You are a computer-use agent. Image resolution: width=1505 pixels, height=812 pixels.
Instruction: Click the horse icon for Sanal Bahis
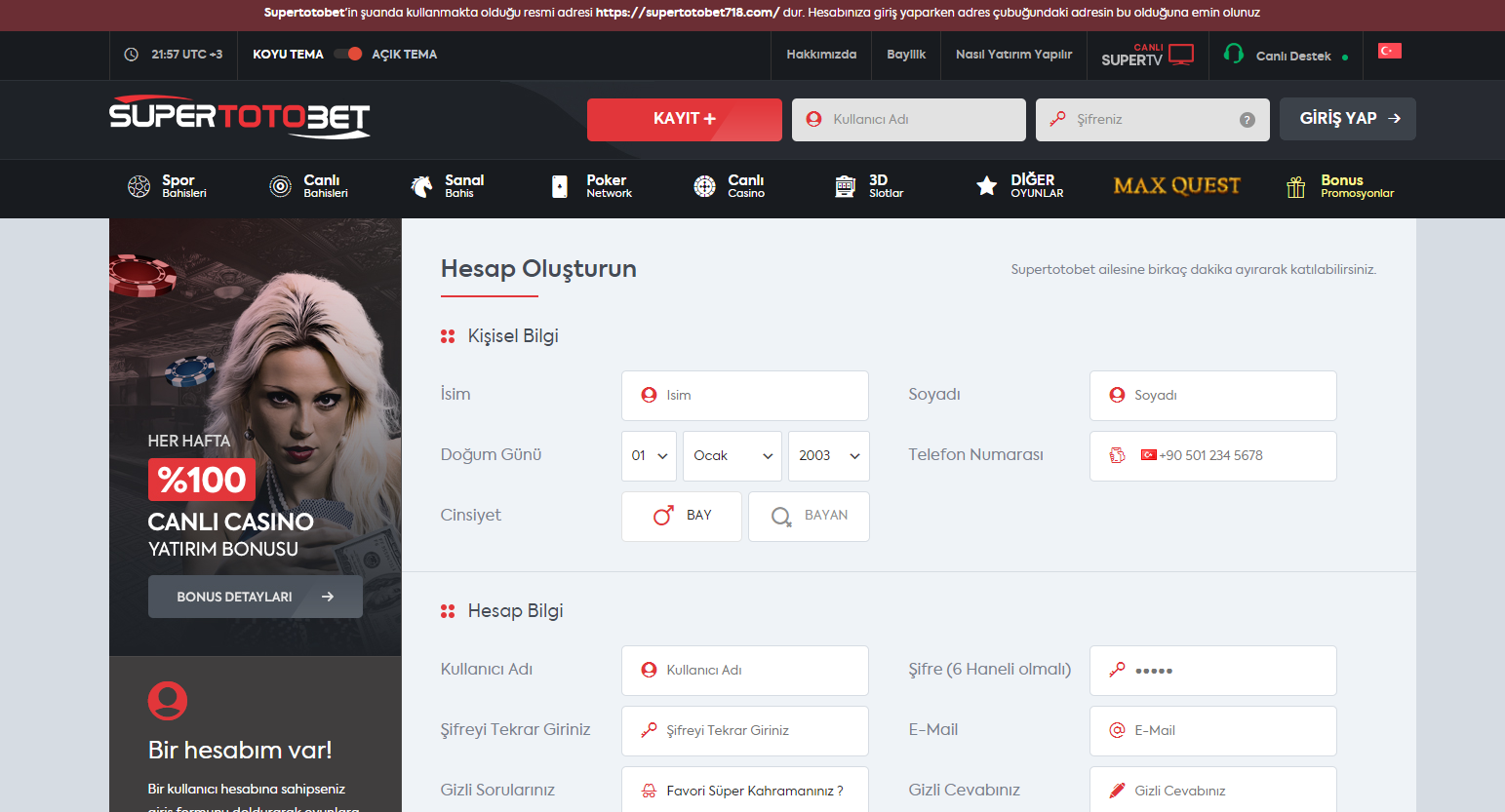[x=421, y=186]
